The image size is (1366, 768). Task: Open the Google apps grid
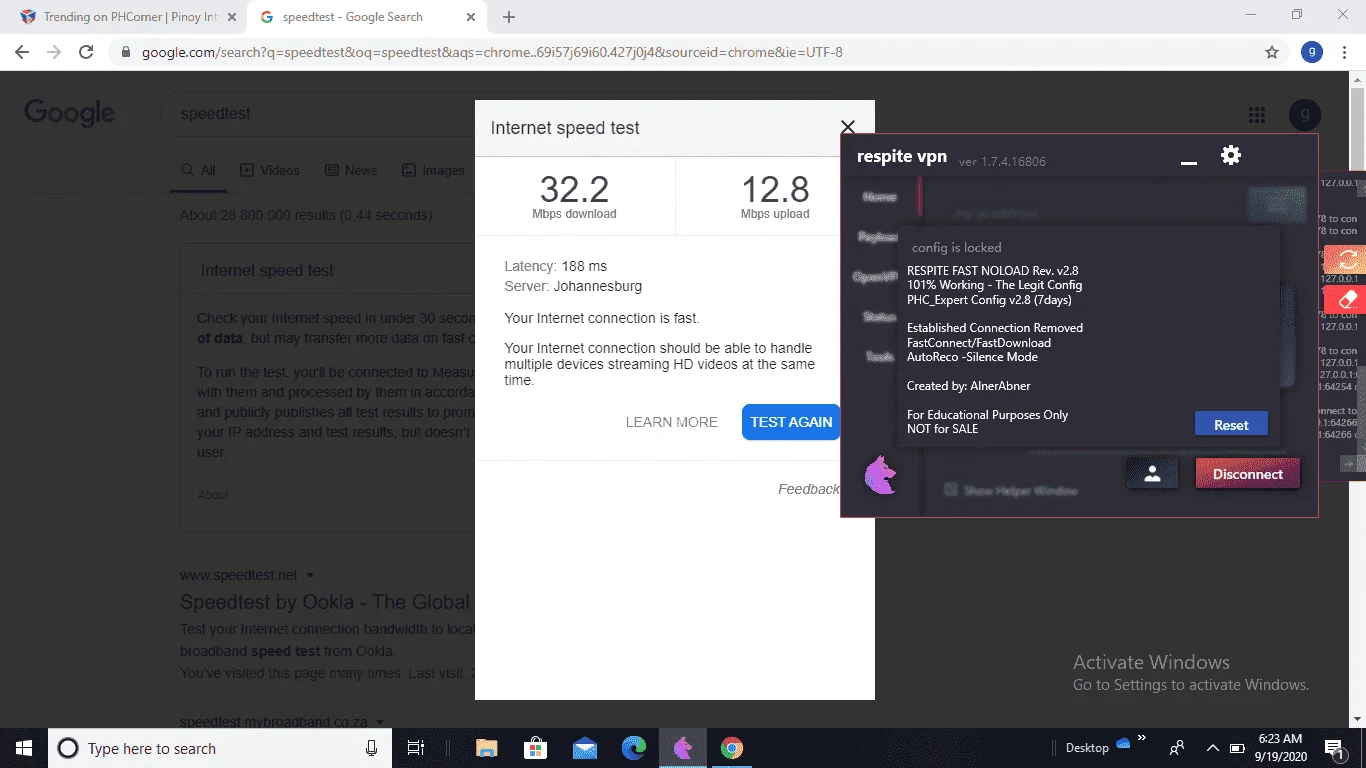click(1257, 115)
